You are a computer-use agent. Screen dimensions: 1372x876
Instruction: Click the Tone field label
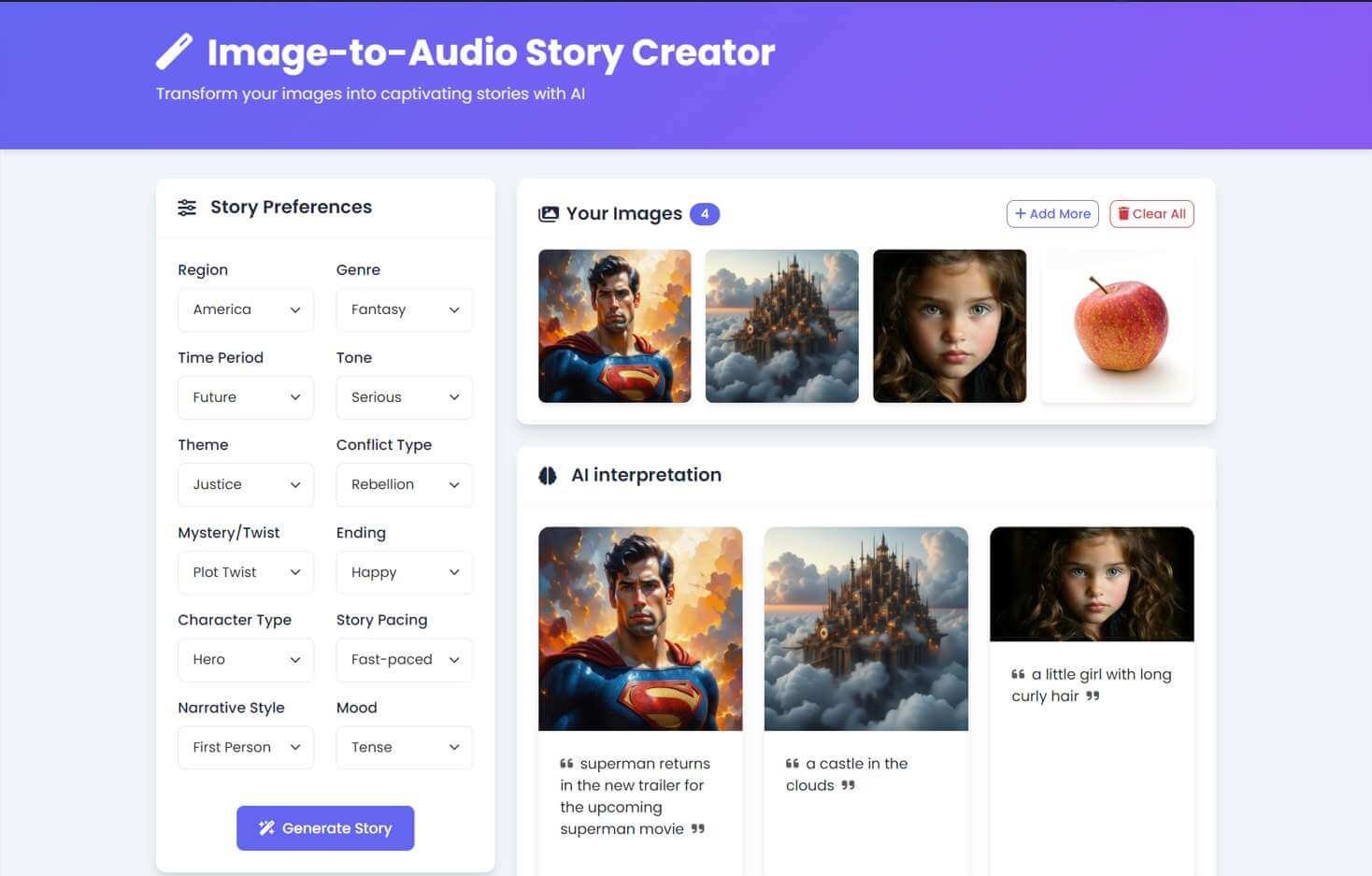click(354, 358)
